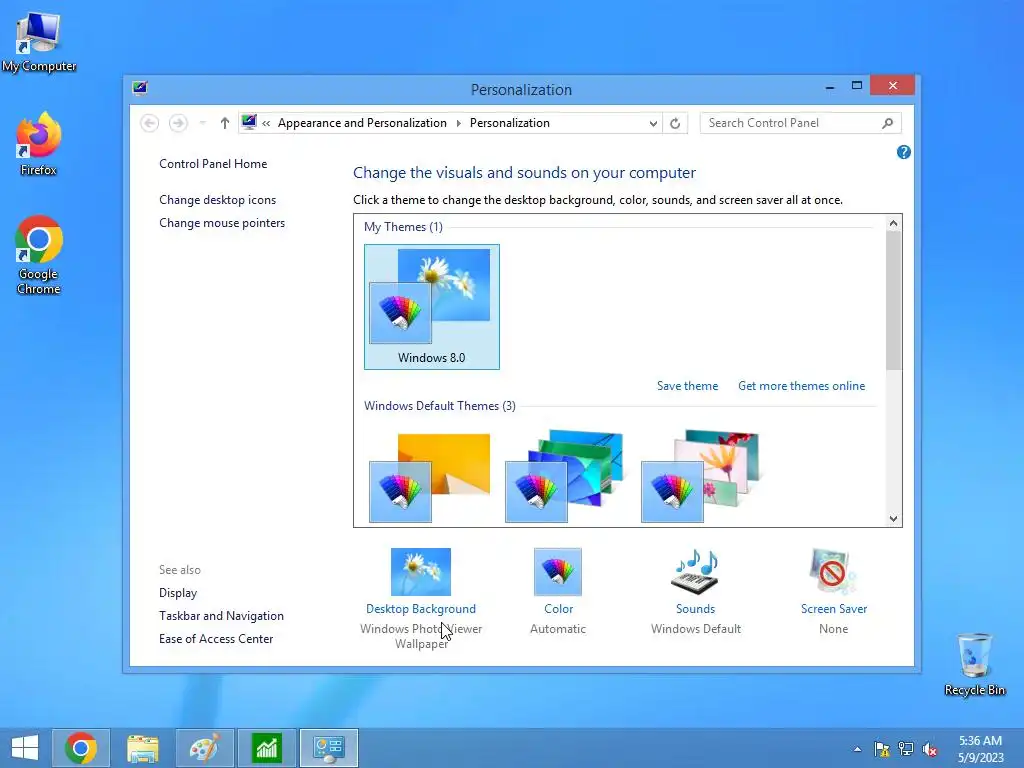The width and height of the screenshot is (1024, 768).
Task: Click the Screen Saver text link
Action: 834,609
